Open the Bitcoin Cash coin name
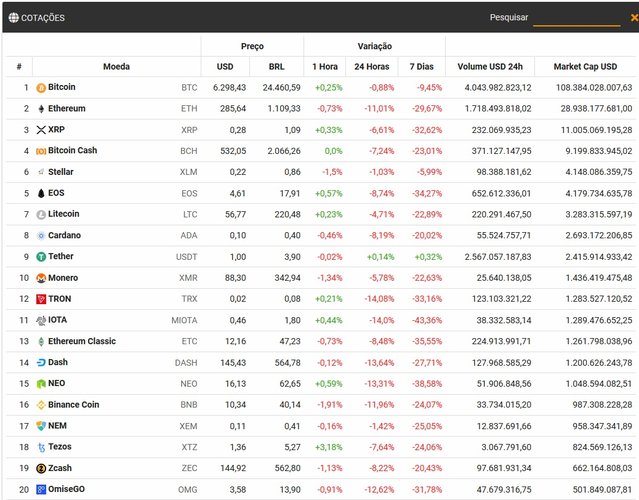 [x=73, y=150]
